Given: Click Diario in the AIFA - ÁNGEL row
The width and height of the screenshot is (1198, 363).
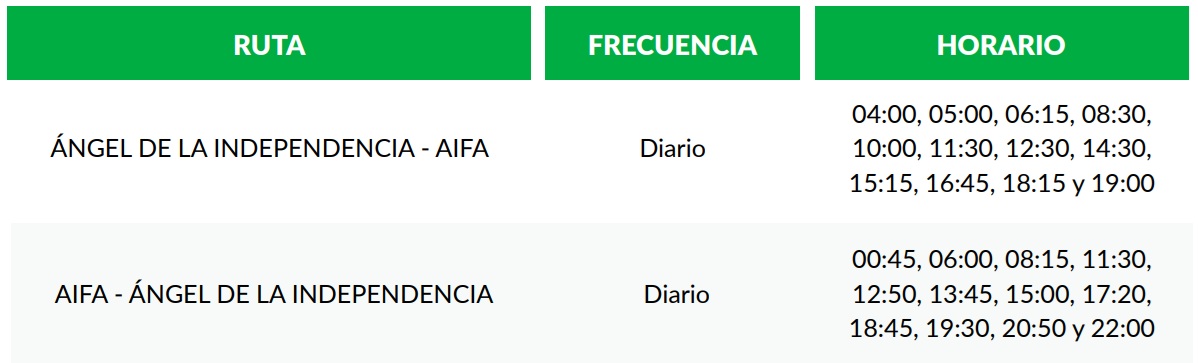Looking at the screenshot, I should (x=676, y=294).
